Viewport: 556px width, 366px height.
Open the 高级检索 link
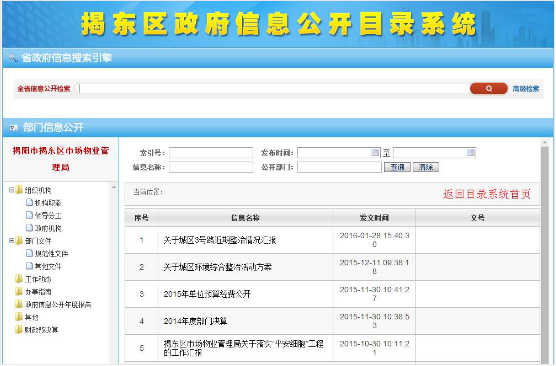coord(526,89)
